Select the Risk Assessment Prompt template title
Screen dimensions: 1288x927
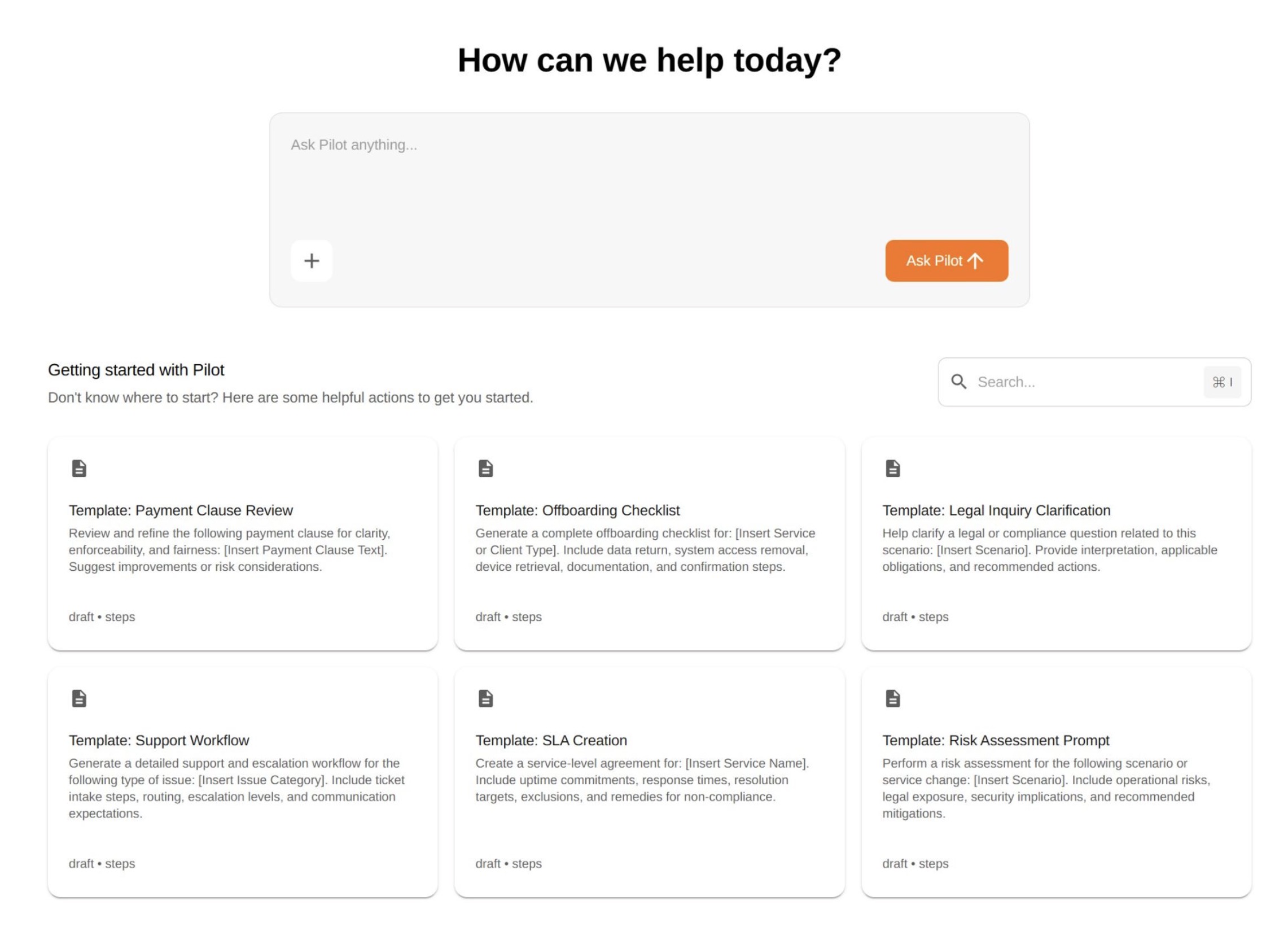[995, 740]
